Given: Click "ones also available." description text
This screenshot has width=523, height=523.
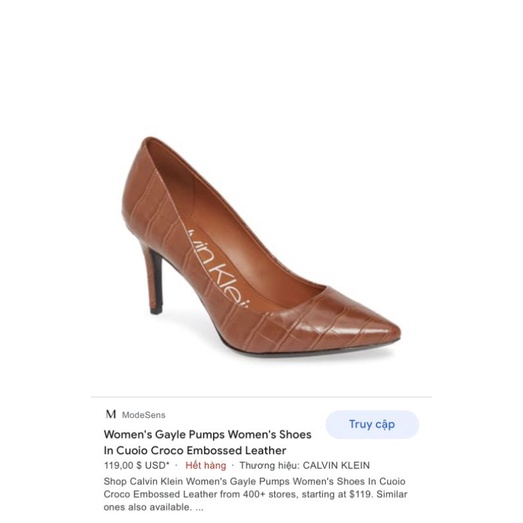Looking at the screenshot, I should coord(148,507).
